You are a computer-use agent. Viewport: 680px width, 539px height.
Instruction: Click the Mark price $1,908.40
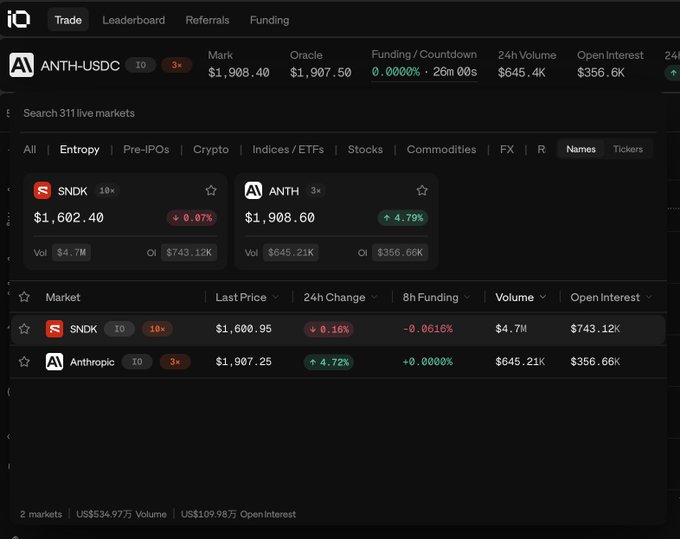pyautogui.click(x=239, y=73)
